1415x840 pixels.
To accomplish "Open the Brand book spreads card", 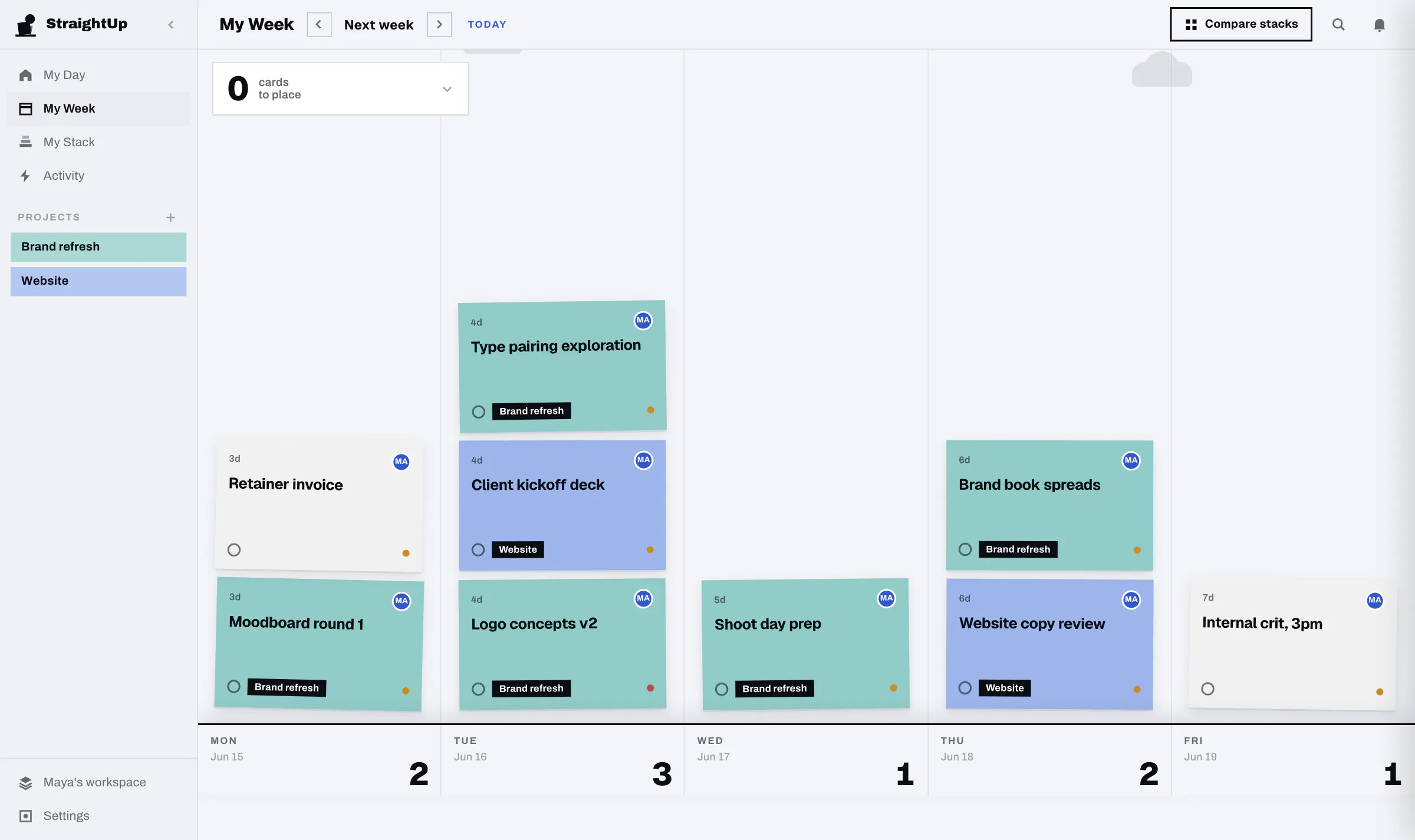I will point(1049,505).
